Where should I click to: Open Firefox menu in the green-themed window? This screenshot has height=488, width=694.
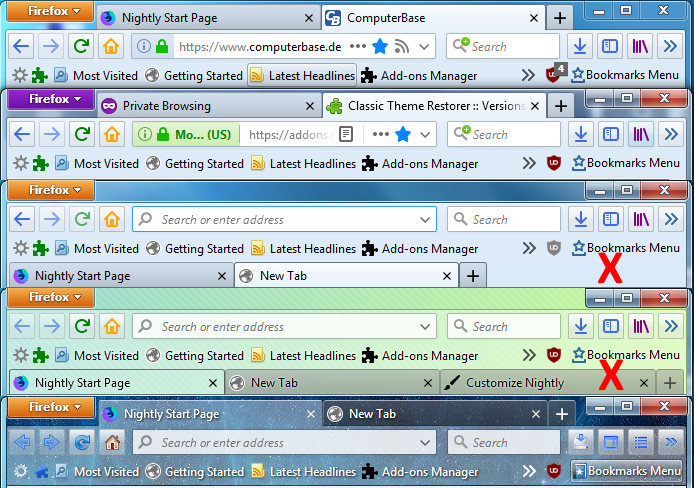pyautogui.click(x=51, y=297)
